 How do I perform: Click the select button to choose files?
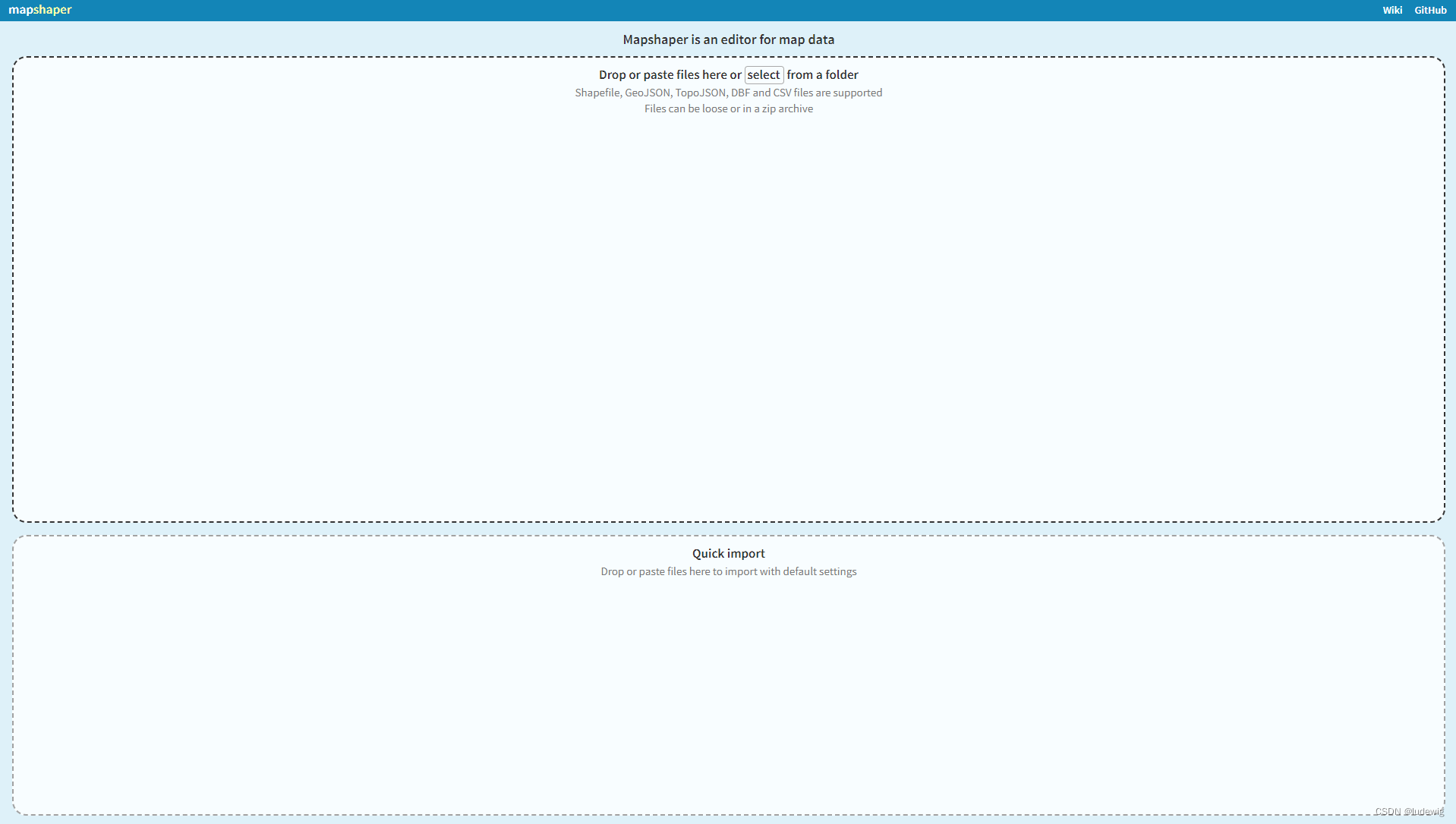[x=764, y=74]
